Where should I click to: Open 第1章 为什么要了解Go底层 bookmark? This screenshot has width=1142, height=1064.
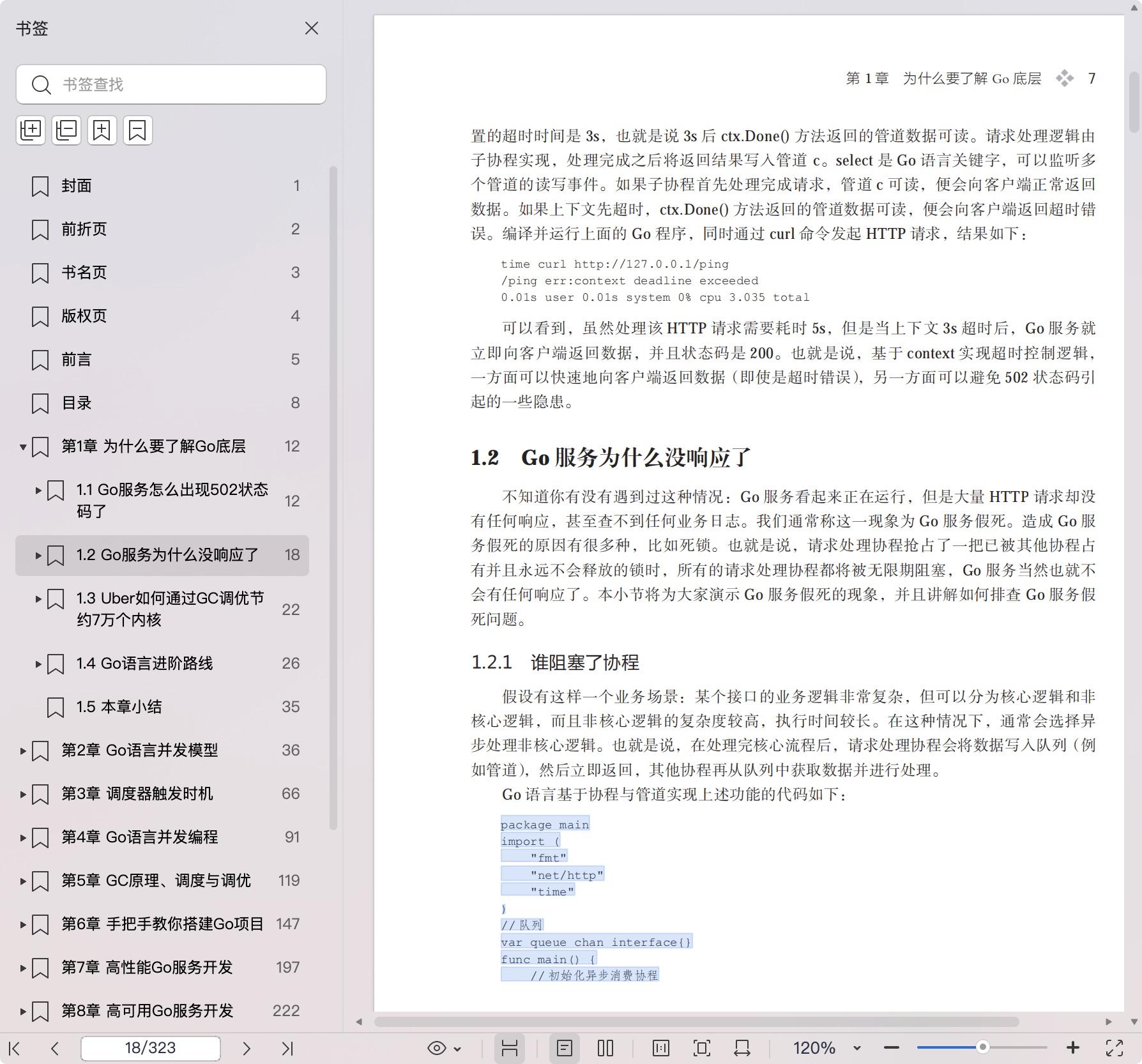(x=153, y=446)
